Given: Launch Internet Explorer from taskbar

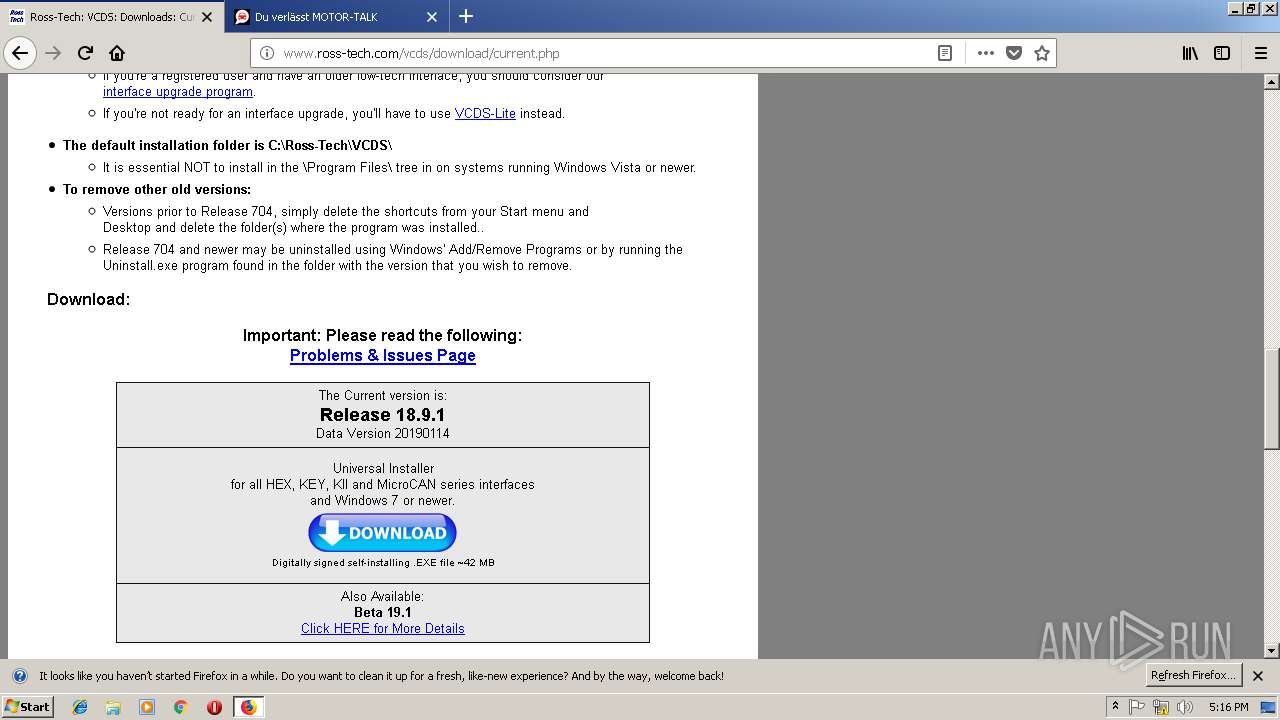Looking at the screenshot, I should tap(80, 707).
